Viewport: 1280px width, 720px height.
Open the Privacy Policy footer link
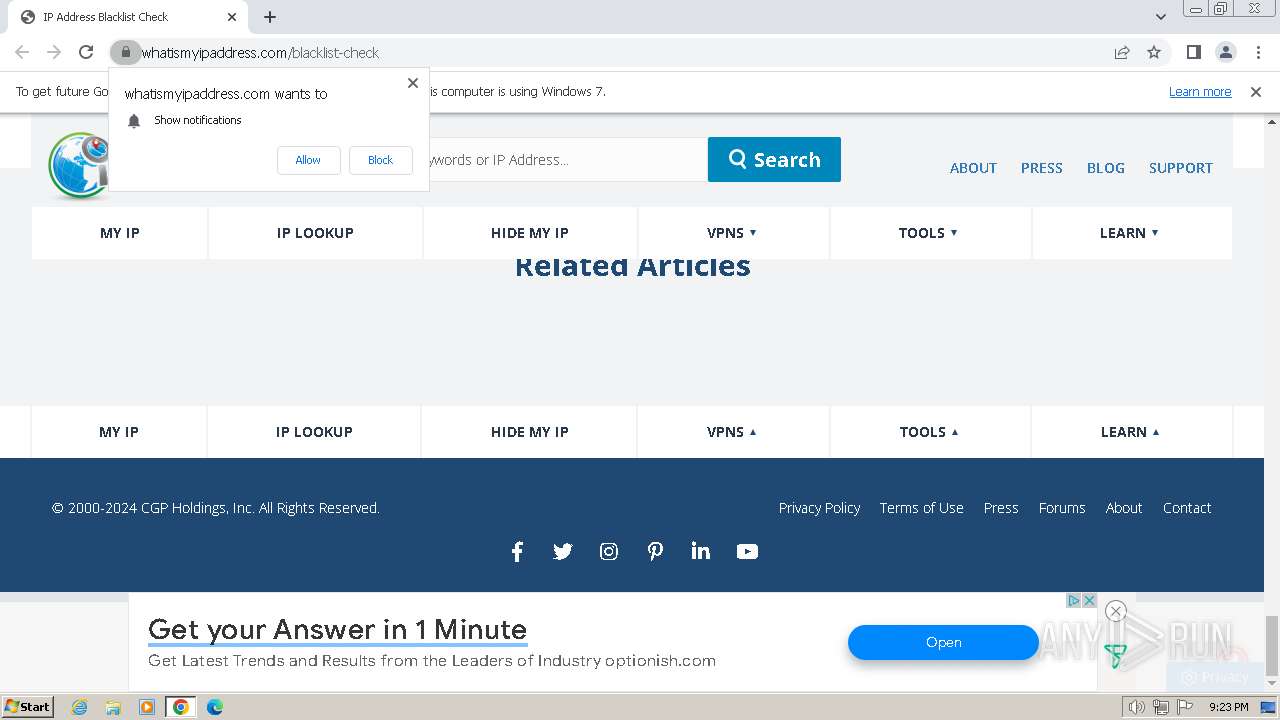pos(819,508)
